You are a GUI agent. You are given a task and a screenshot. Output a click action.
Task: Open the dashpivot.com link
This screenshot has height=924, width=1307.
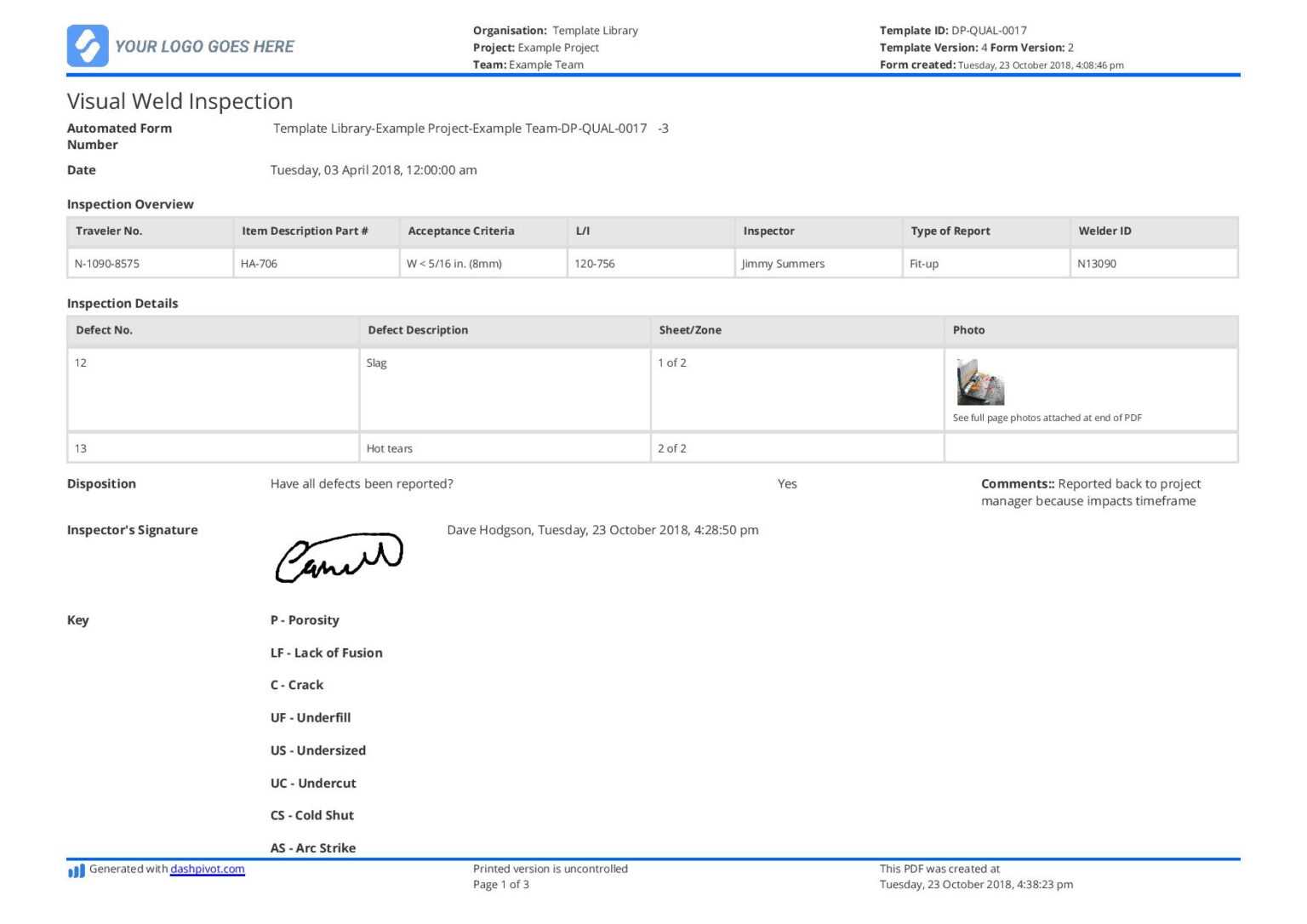(x=207, y=869)
